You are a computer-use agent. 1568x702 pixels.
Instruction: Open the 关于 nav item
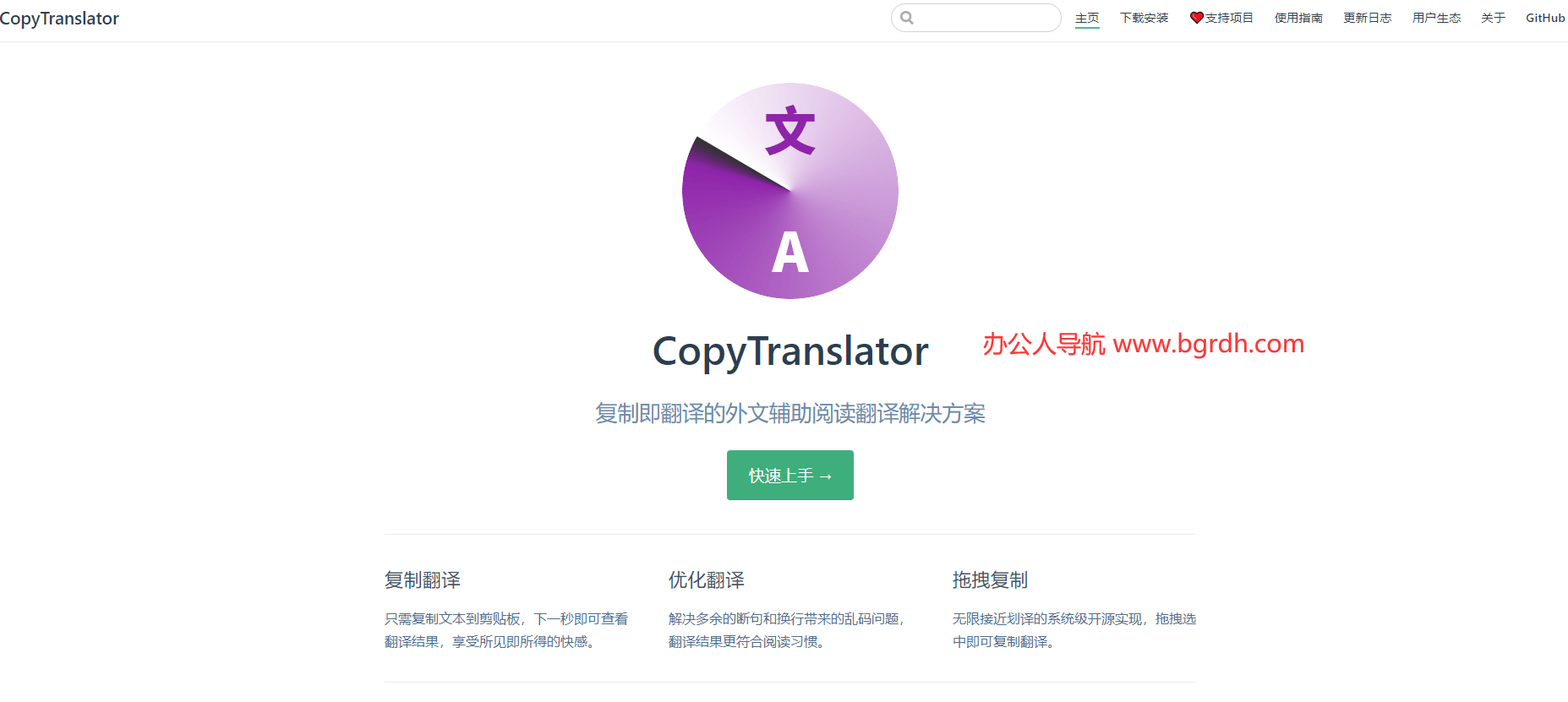[1493, 18]
